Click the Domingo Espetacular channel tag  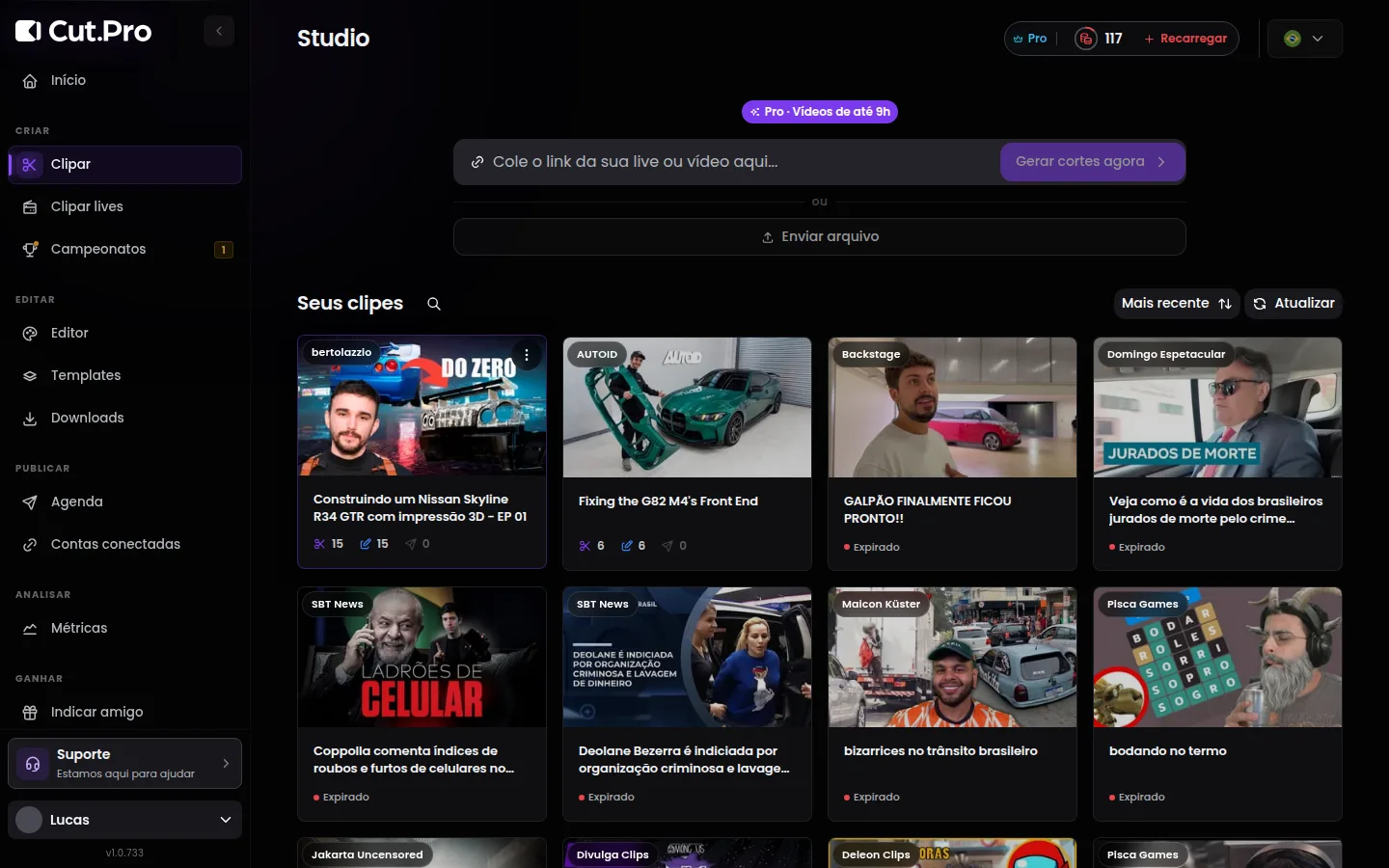point(1166,355)
